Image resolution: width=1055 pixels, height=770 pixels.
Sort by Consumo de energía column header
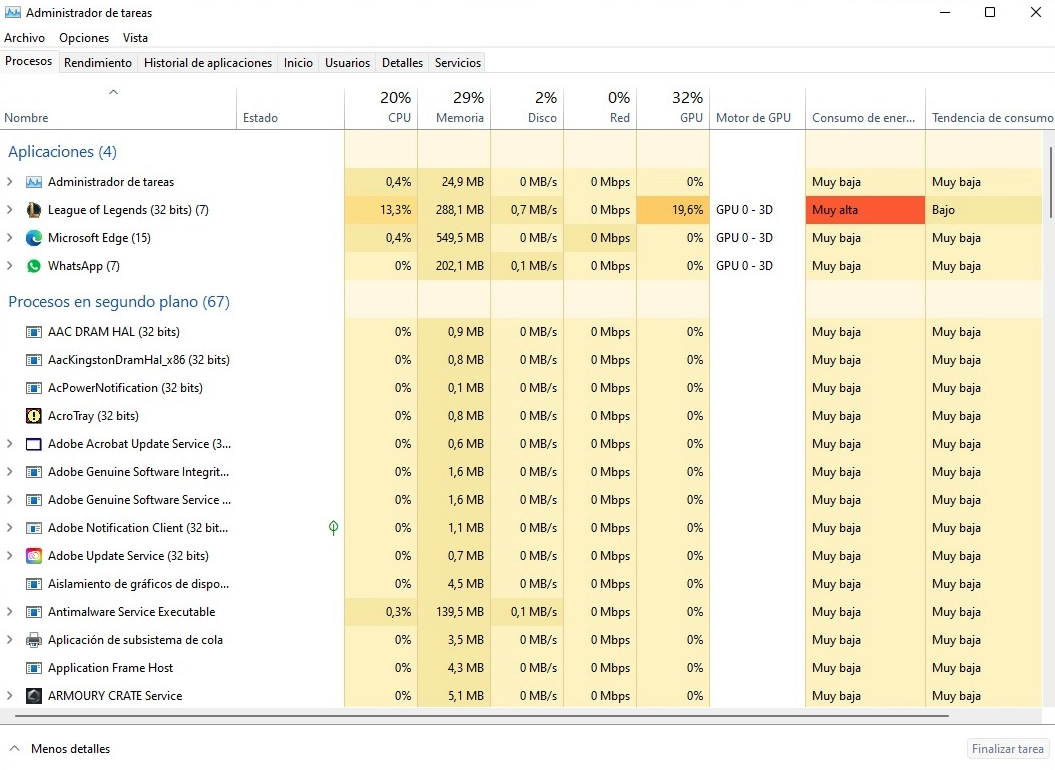click(x=865, y=108)
